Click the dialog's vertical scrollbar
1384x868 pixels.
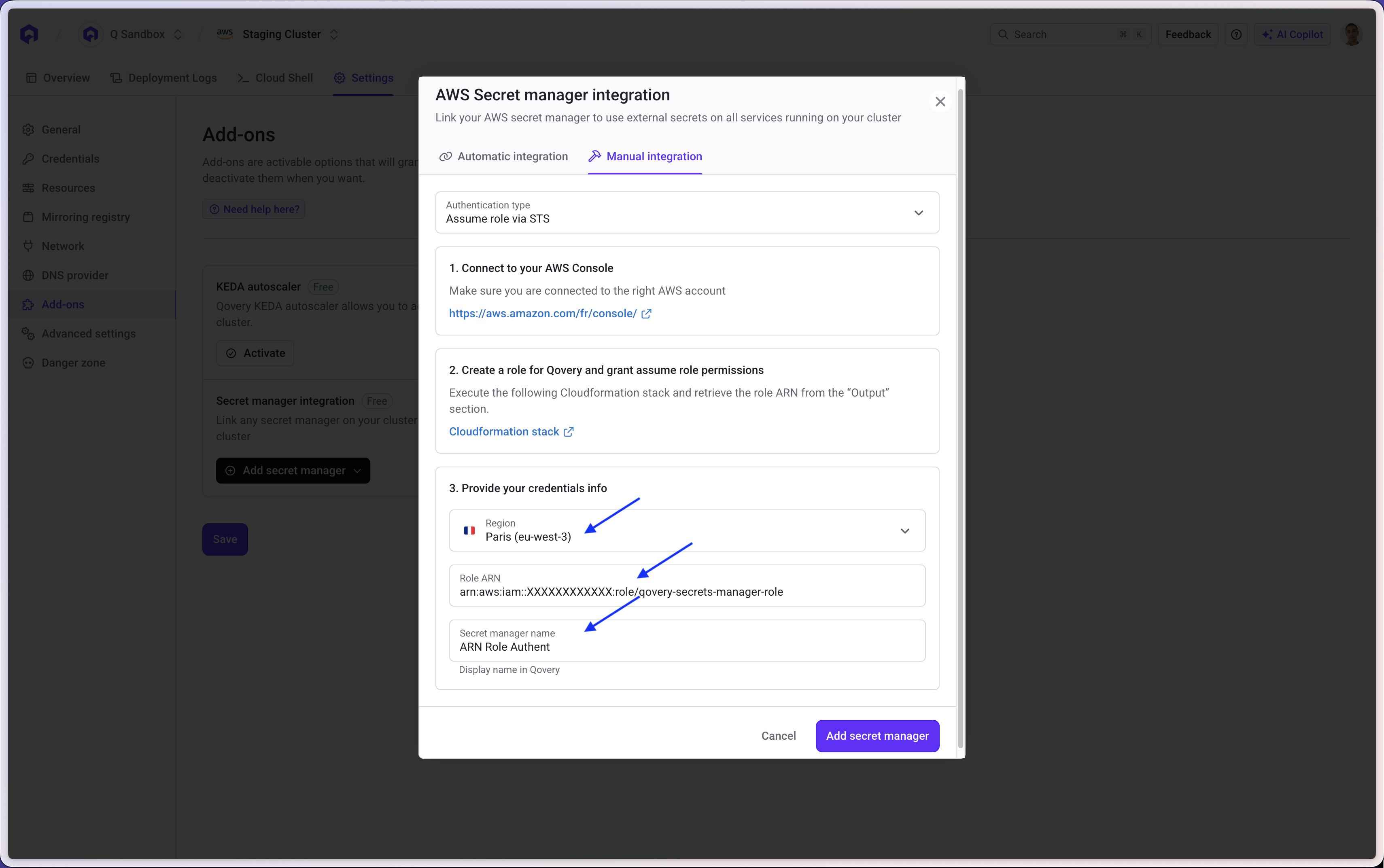click(x=960, y=418)
